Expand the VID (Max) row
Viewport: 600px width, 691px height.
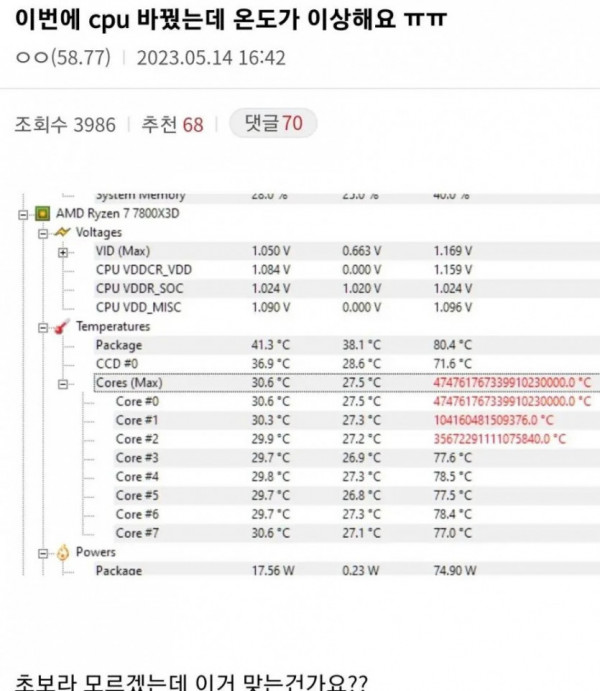tap(63, 253)
